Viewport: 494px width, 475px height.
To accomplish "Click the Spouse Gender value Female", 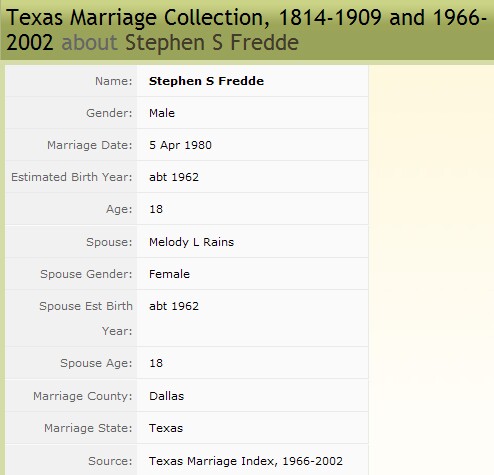I will click(169, 274).
